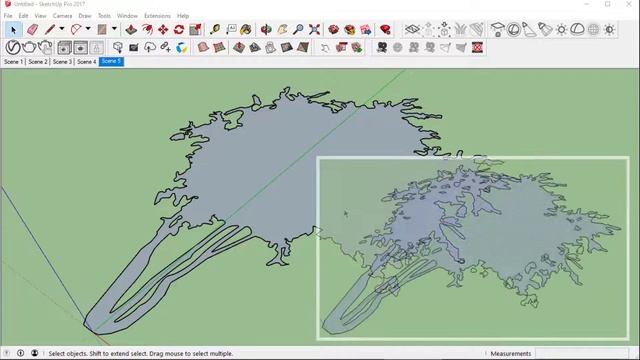The height and width of the screenshot is (360, 640).
Task: Open V-Ray Asset Editor
Action: pyautogui.click(x=13, y=47)
